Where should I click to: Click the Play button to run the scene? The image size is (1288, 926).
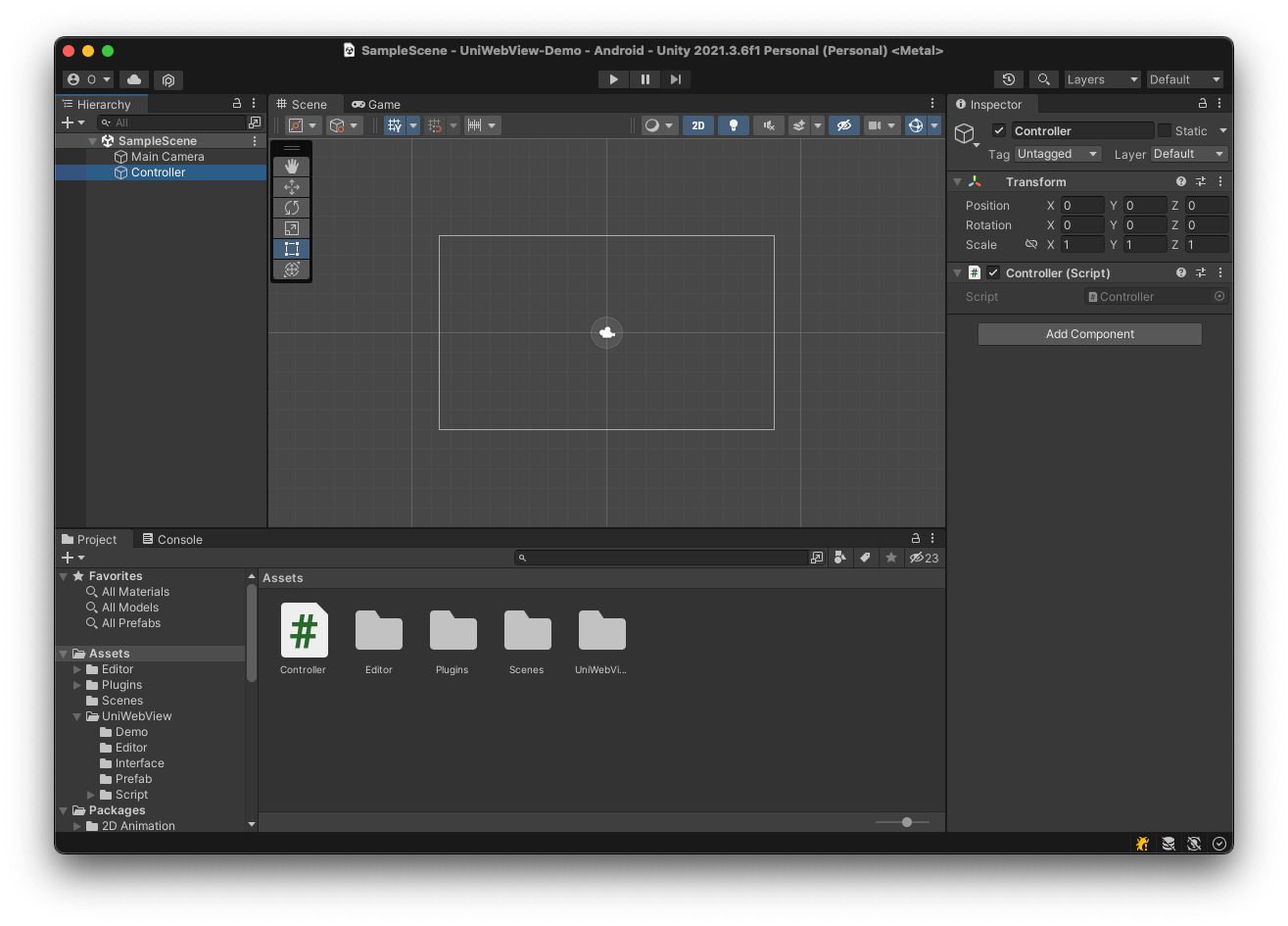pyautogui.click(x=613, y=79)
